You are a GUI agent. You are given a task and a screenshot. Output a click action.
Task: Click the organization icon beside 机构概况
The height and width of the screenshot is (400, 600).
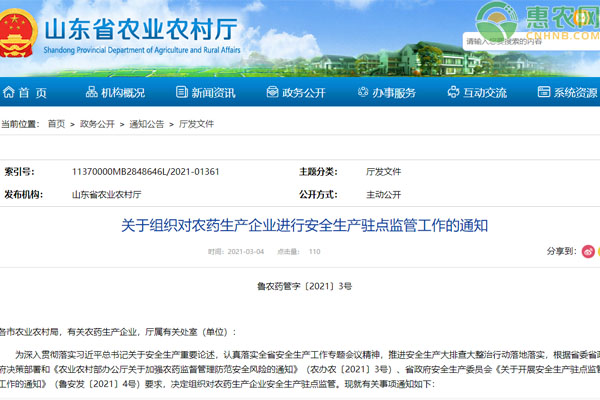point(91,92)
